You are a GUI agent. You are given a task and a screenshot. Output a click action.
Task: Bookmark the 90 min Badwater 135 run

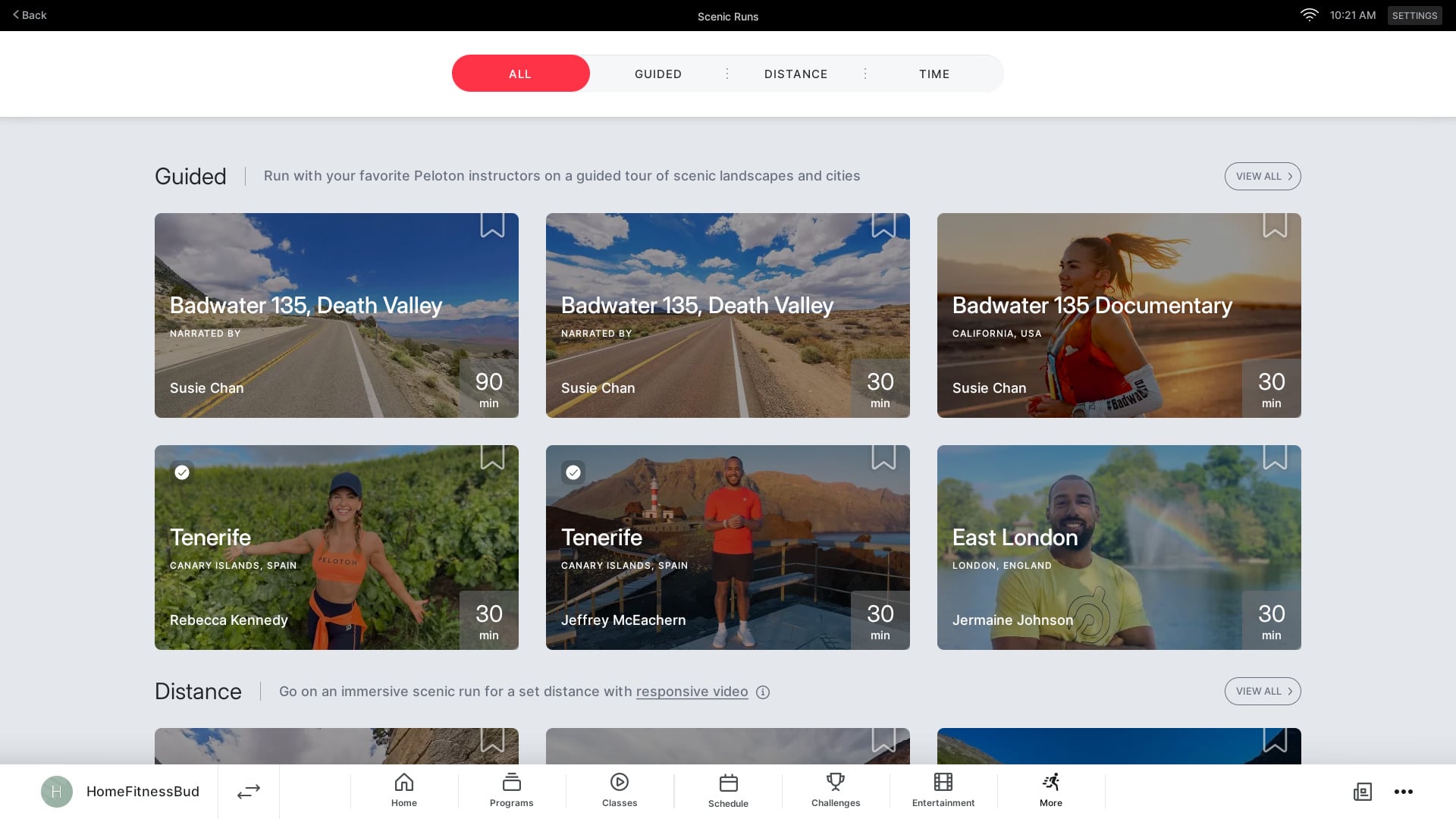point(492,225)
